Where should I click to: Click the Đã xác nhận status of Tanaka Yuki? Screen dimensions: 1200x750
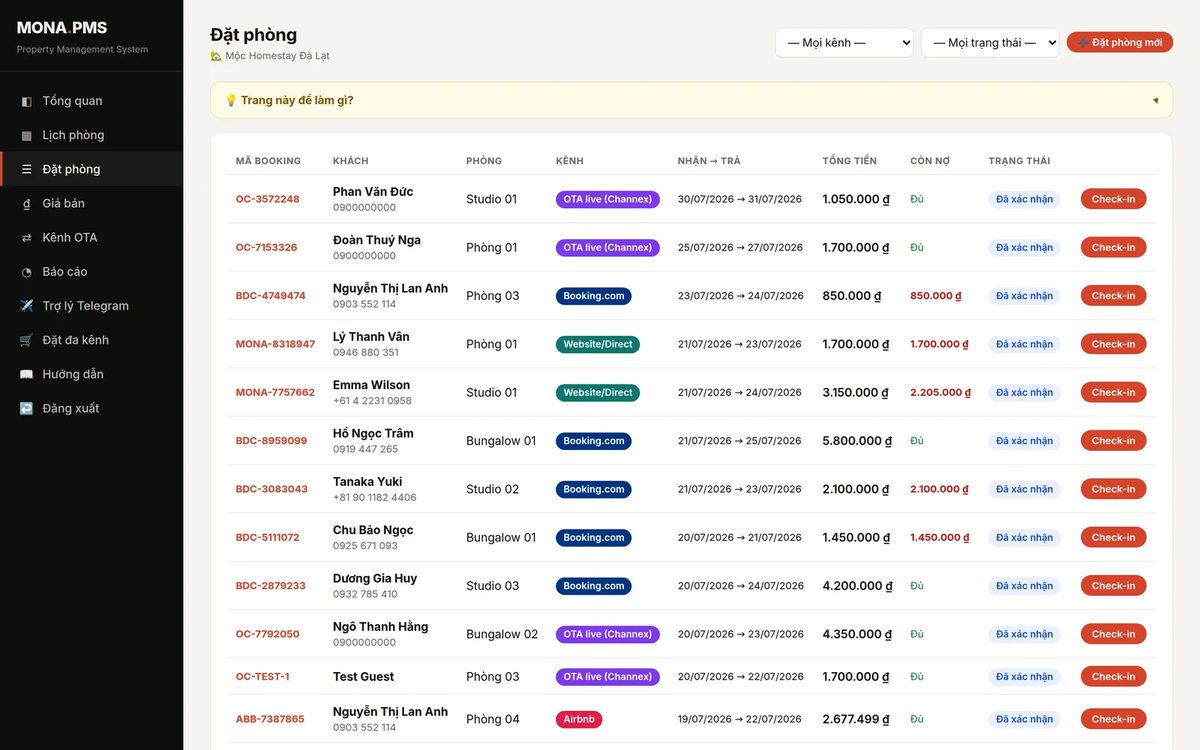click(1024, 489)
